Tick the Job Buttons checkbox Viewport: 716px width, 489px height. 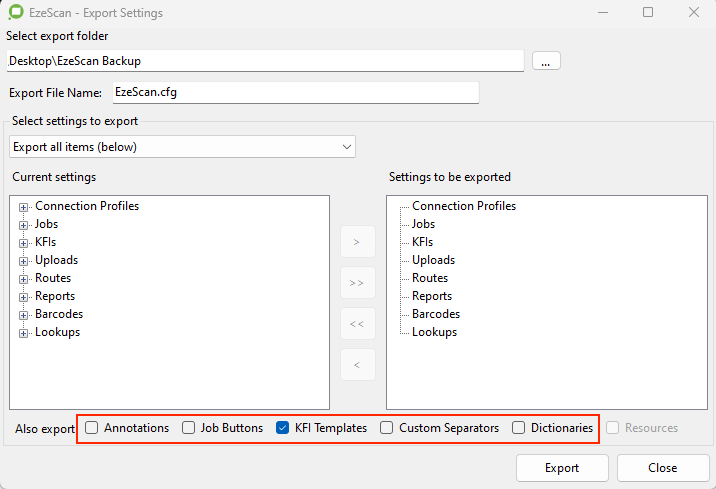coord(189,428)
